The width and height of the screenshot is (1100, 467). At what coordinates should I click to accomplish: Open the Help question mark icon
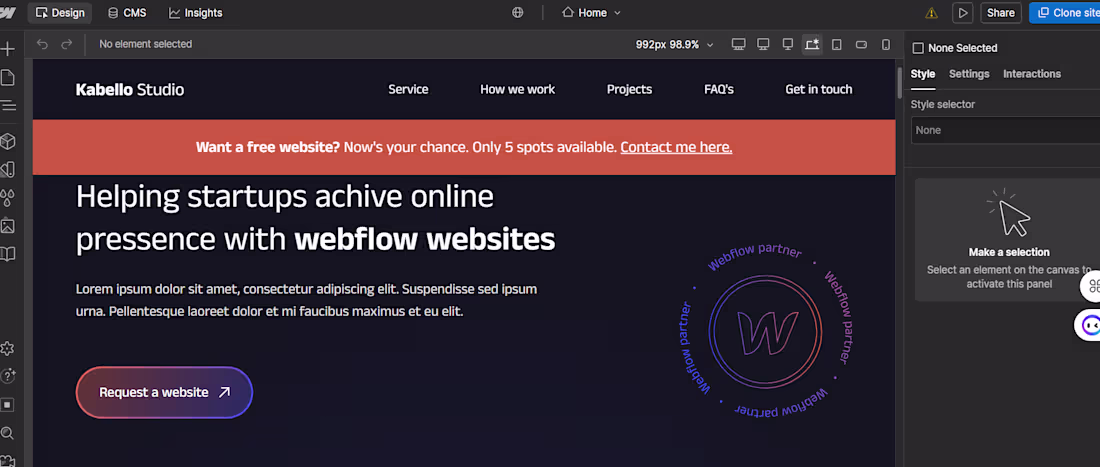point(7,377)
